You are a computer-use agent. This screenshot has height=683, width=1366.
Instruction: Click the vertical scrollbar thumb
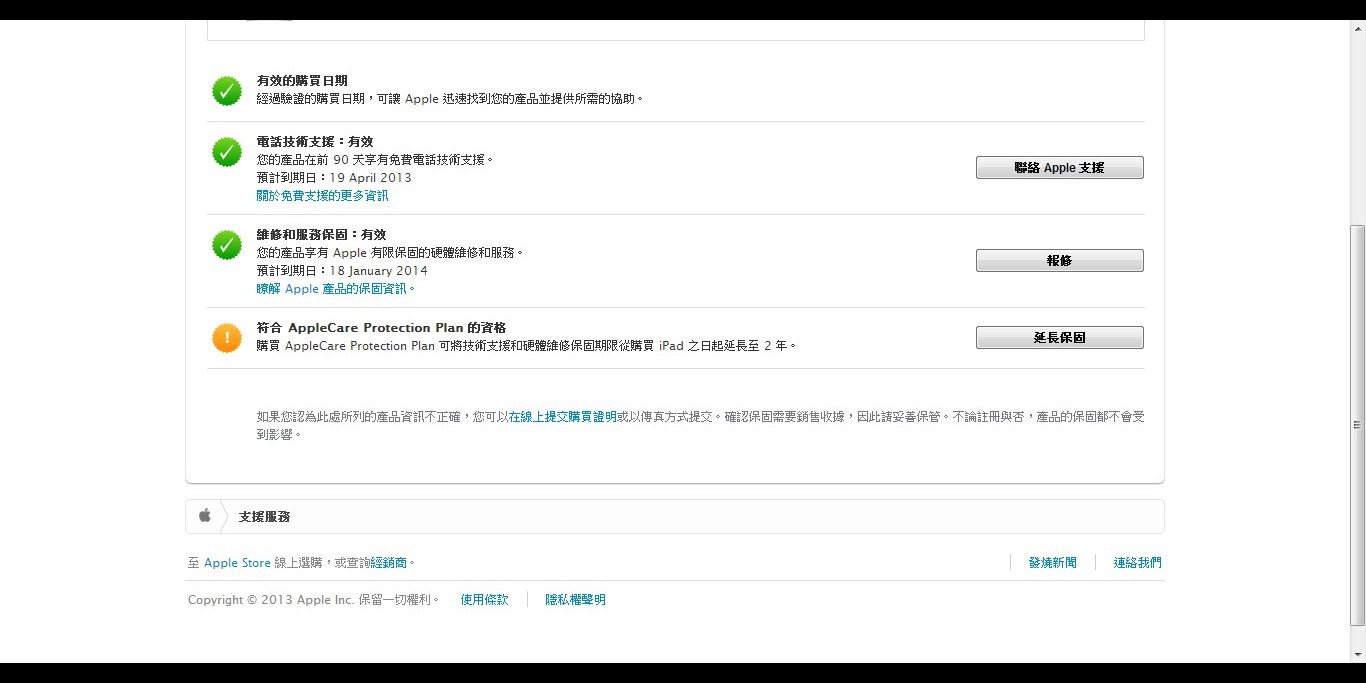click(x=1358, y=425)
